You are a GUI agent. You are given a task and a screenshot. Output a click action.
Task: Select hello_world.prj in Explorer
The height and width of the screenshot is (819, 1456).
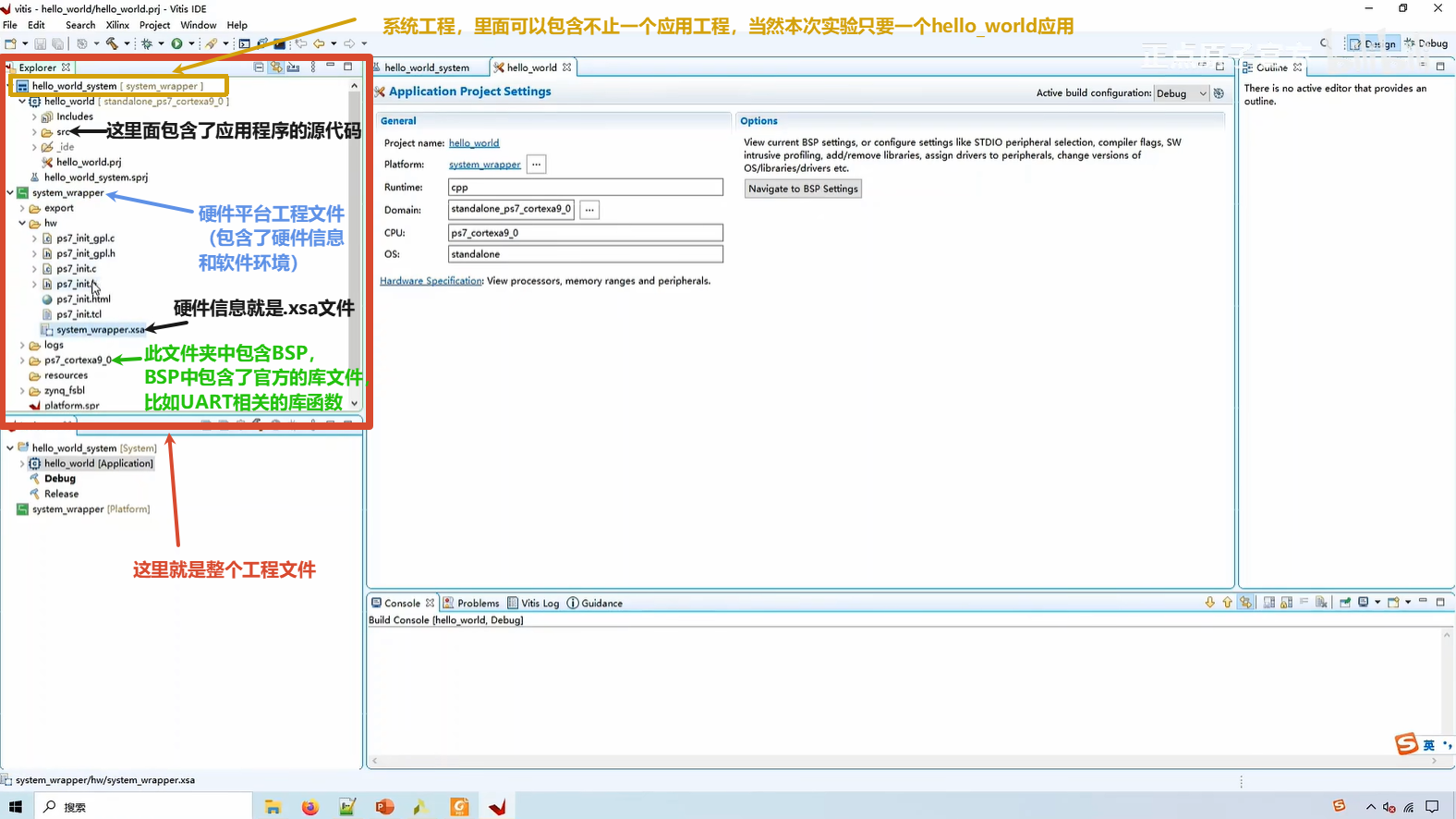tap(89, 162)
